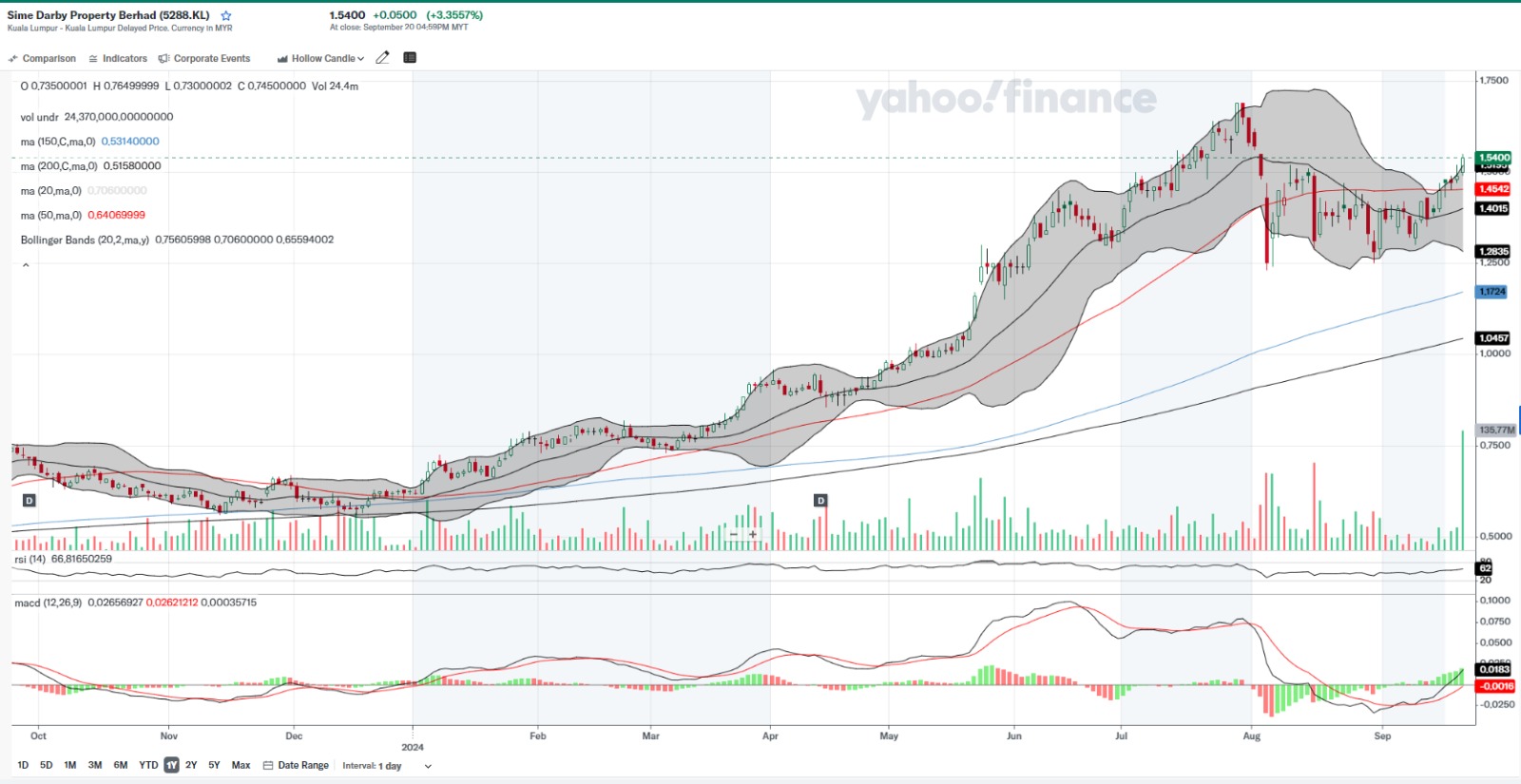Click the ma (200,C,ma,0) indicator label
1521x784 pixels.
click(59, 166)
